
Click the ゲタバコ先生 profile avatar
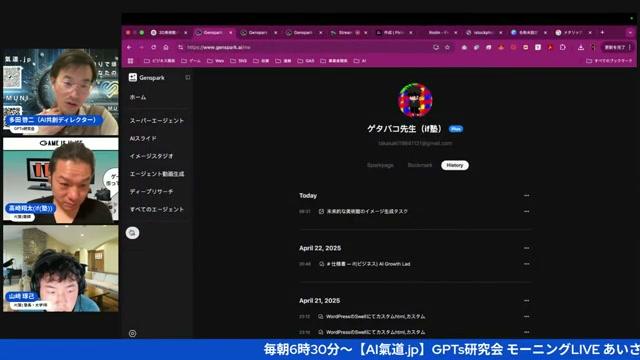[x=415, y=100]
